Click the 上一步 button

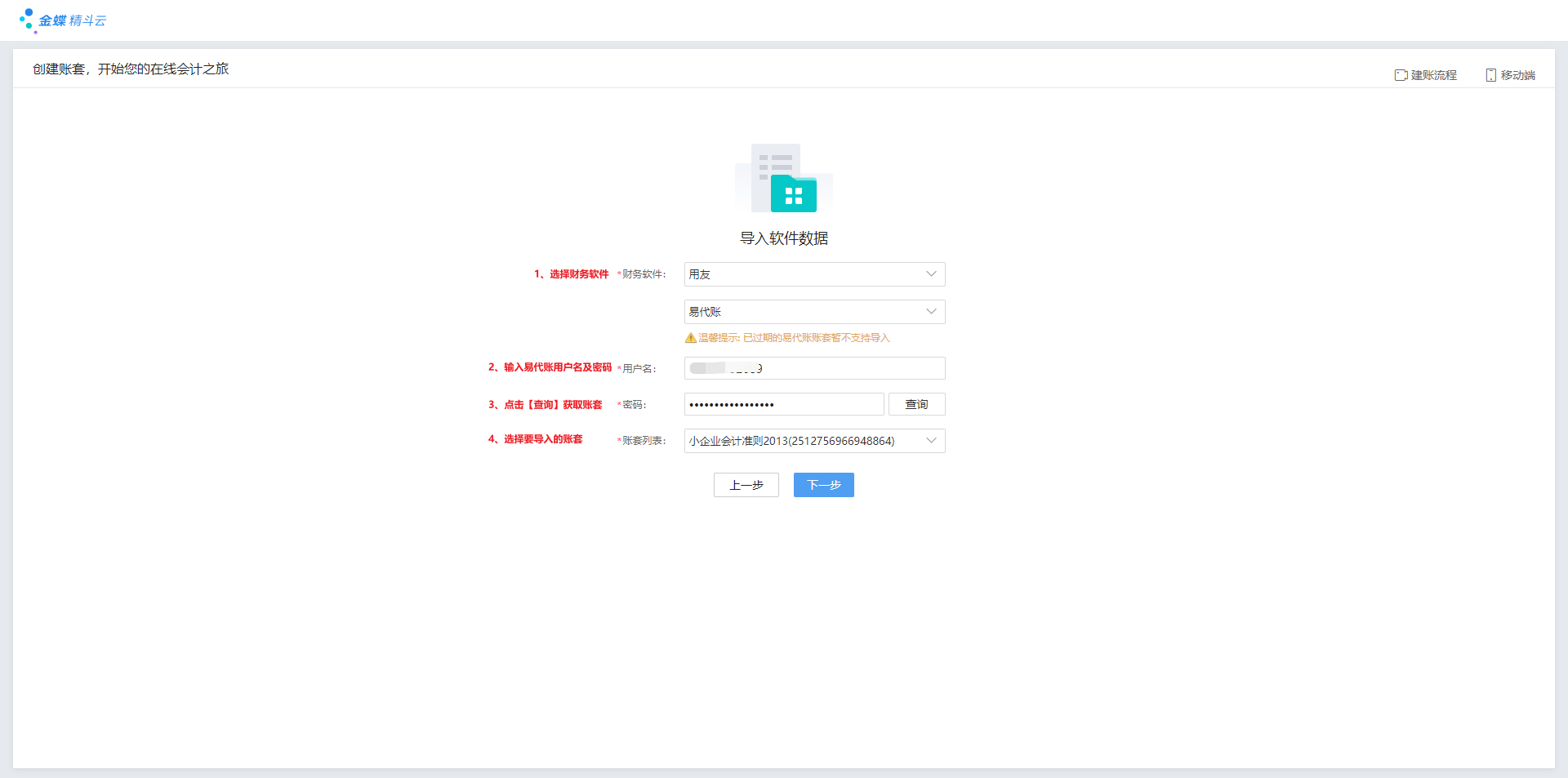point(746,485)
